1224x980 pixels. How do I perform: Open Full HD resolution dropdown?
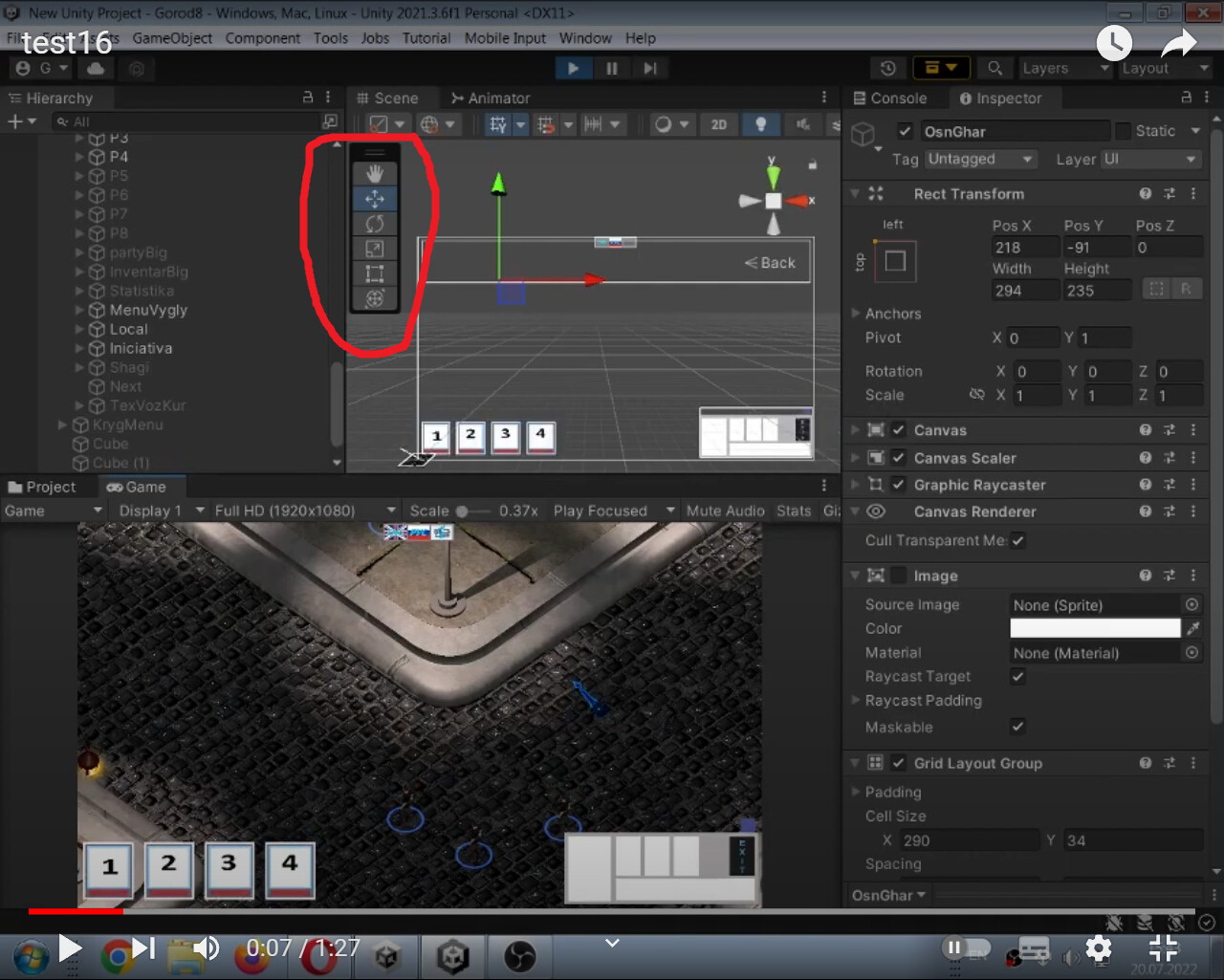[x=305, y=511]
